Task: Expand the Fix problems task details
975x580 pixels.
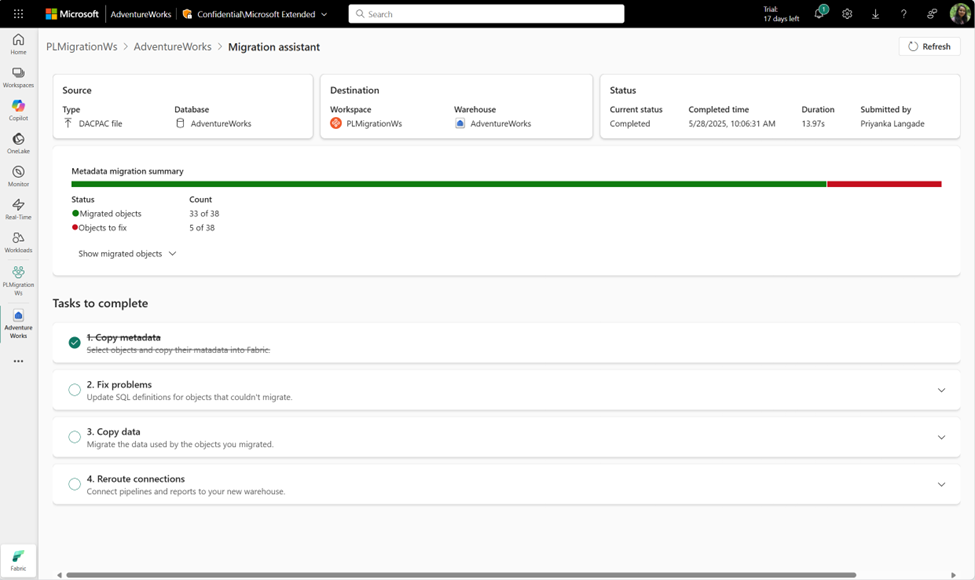Action: (941, 389)
